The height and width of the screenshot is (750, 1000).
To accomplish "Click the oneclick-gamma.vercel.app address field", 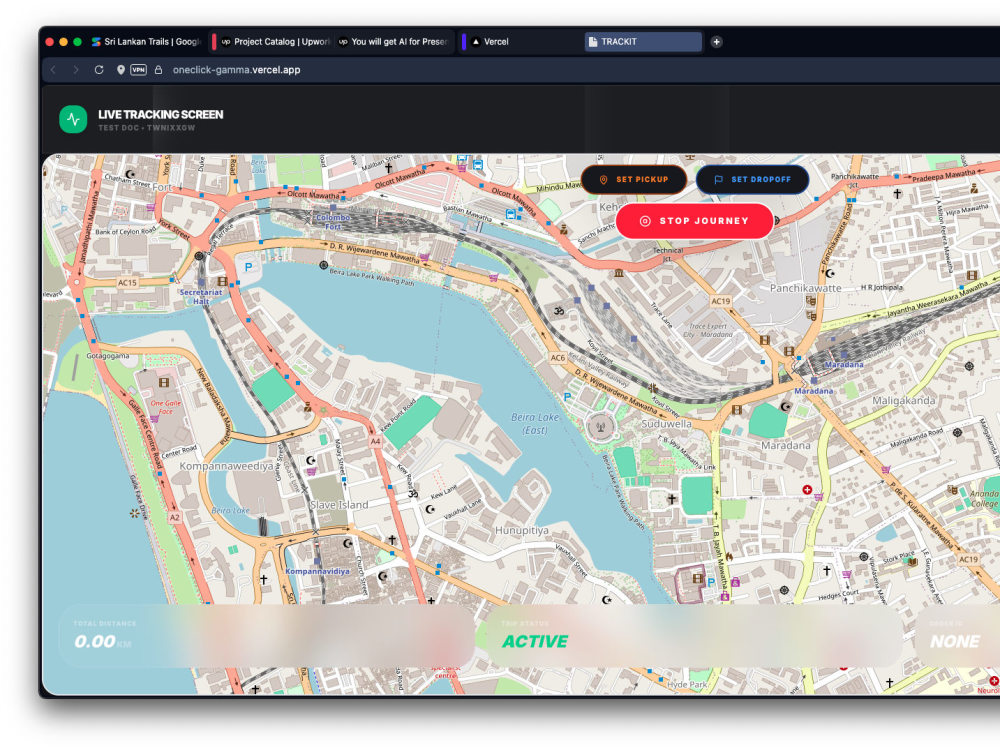I will [237, 70].
